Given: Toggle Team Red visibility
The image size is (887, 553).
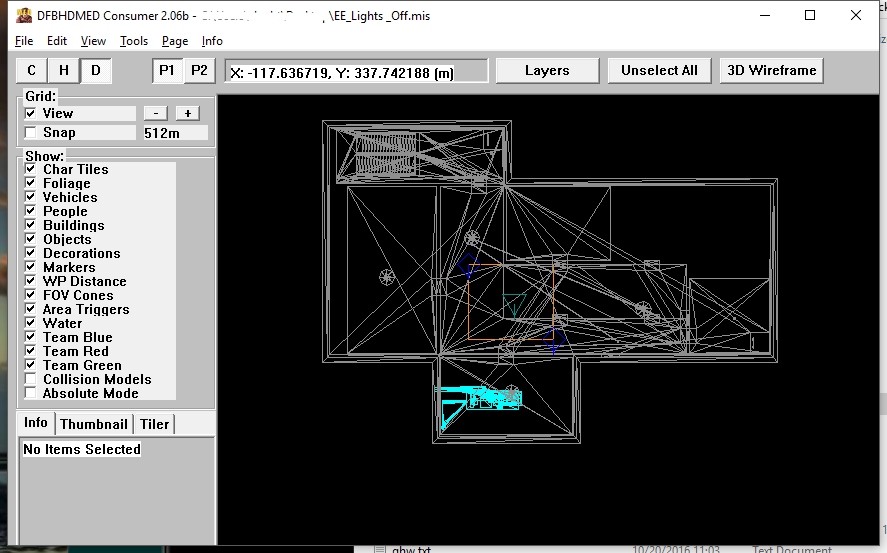Looking at the screenshot, I should 31,351.
